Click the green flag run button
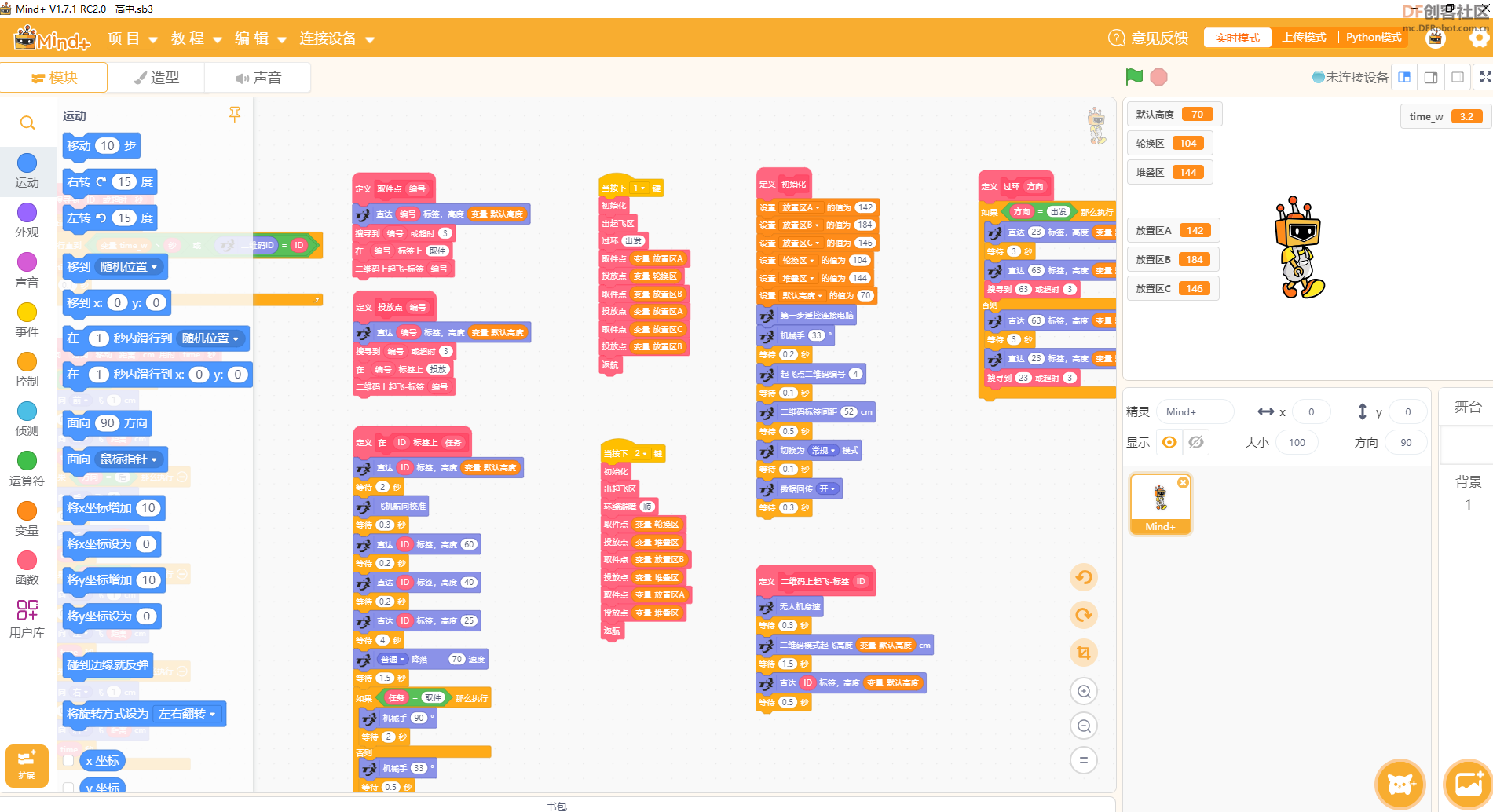Viewport: 1493px width, 812px height. 1134,77
